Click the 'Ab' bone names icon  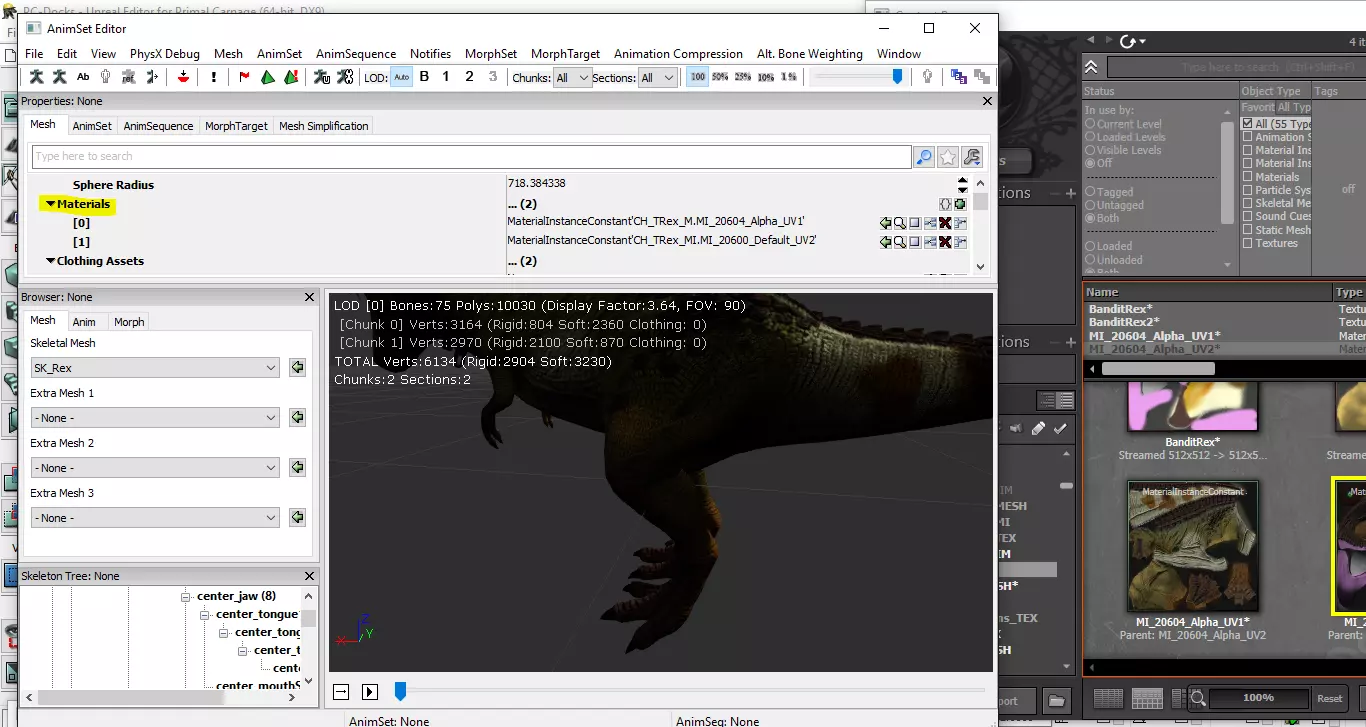[83, 77]
